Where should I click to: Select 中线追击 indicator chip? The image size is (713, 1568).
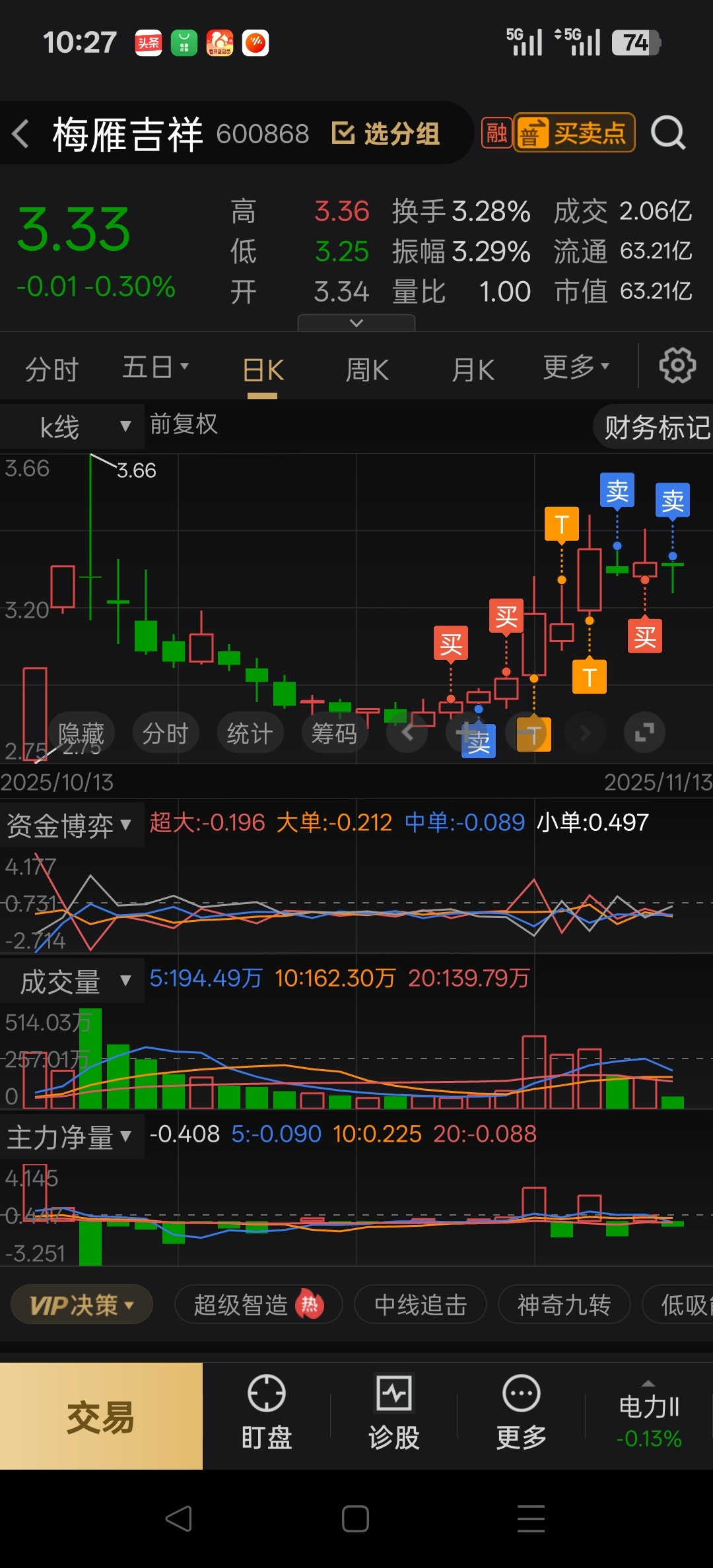pyautogui.click(x=421, y=1305)
